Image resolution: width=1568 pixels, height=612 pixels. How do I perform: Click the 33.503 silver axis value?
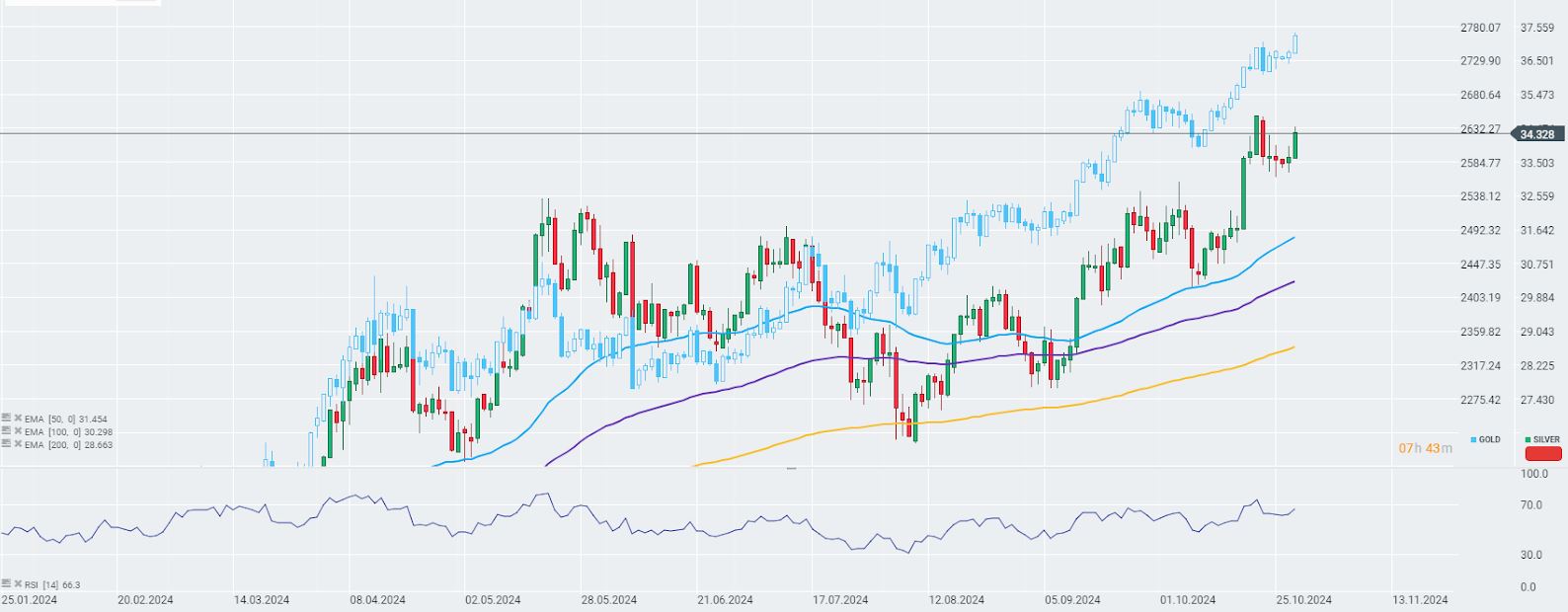1537,163
